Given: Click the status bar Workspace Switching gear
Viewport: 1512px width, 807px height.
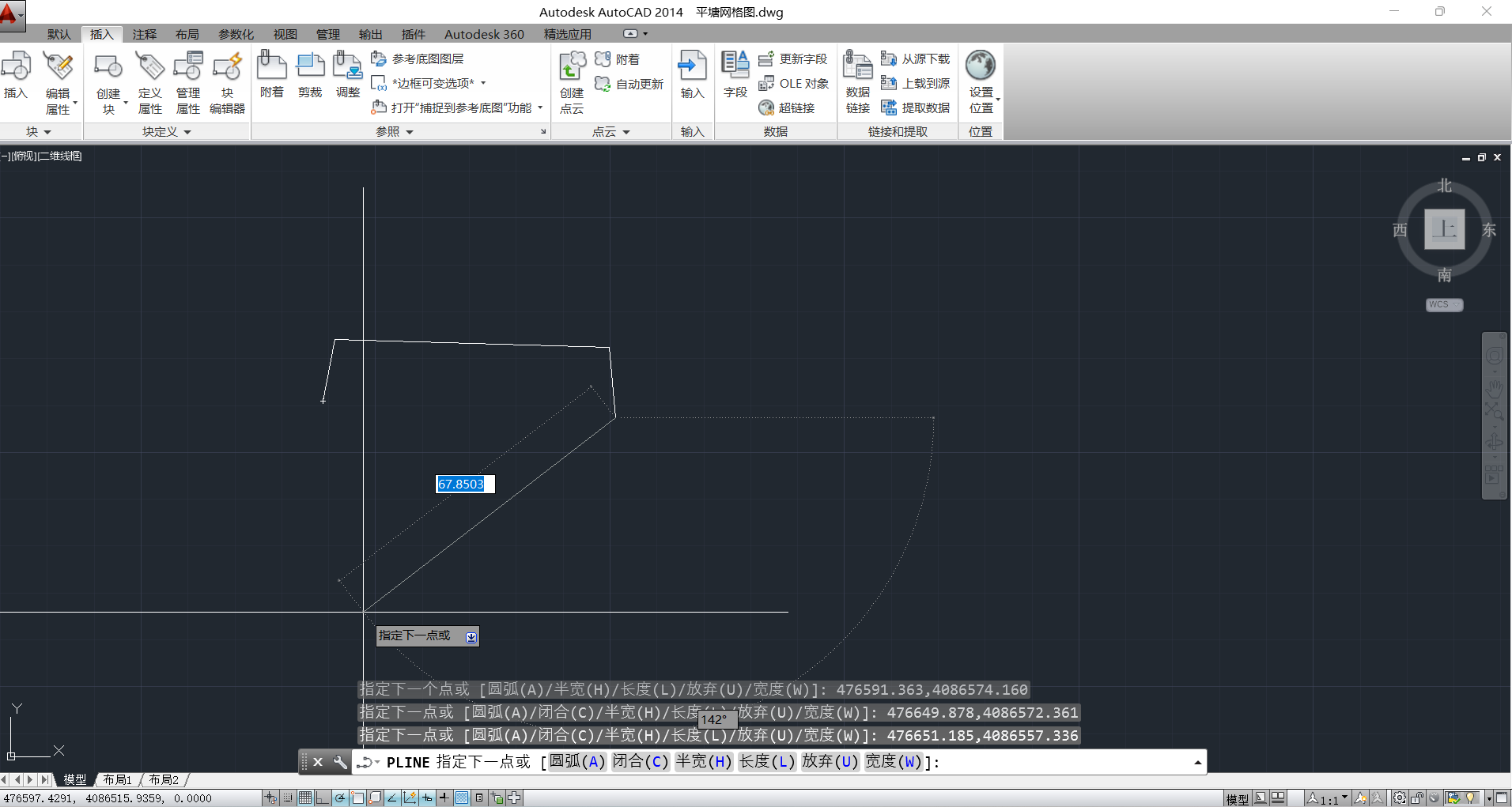Looking at the screenshot, I should click(1400, 798).
